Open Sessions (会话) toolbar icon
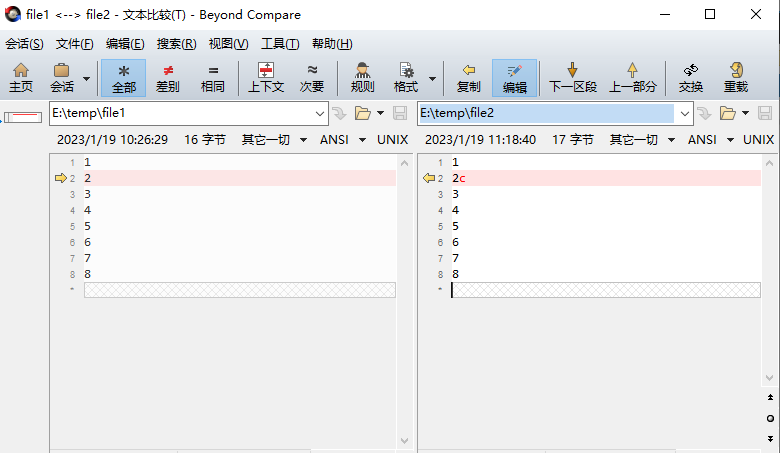The width and height of the screenshot is (780, 453). [62, 78]
